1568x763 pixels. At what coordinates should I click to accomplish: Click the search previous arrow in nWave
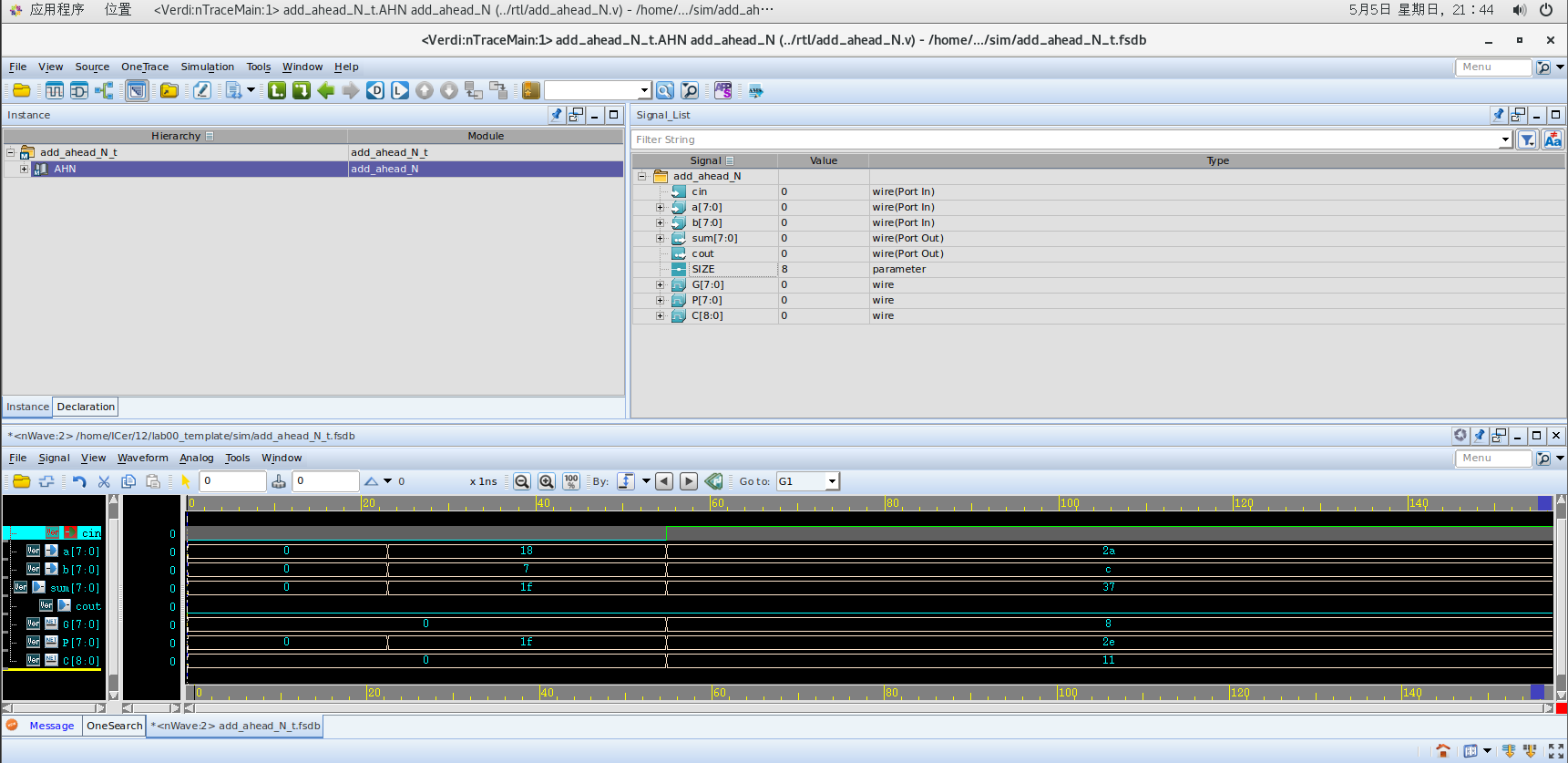pyautogui.click(x=664, y=481)
